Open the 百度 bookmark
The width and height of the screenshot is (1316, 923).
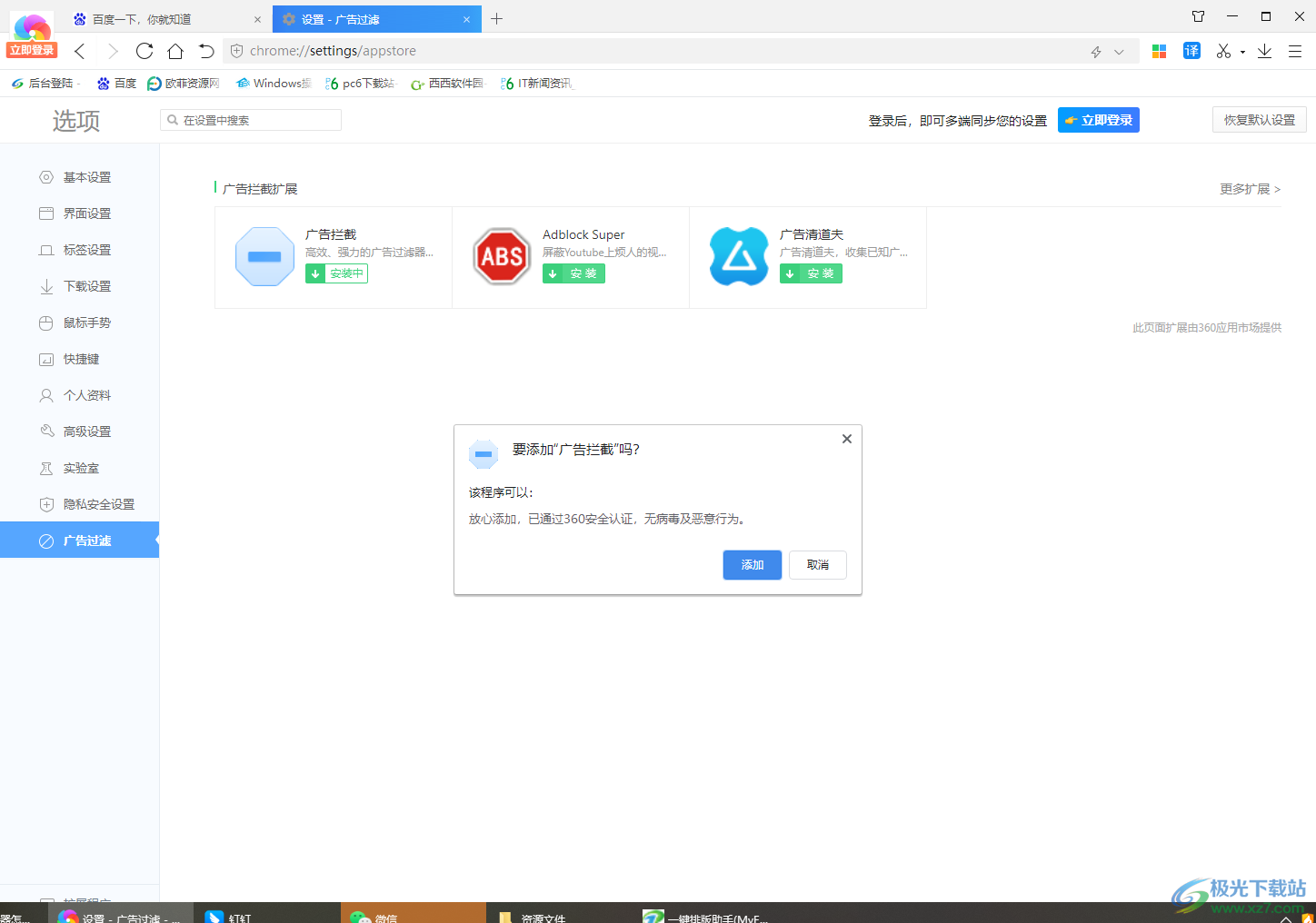116,84
